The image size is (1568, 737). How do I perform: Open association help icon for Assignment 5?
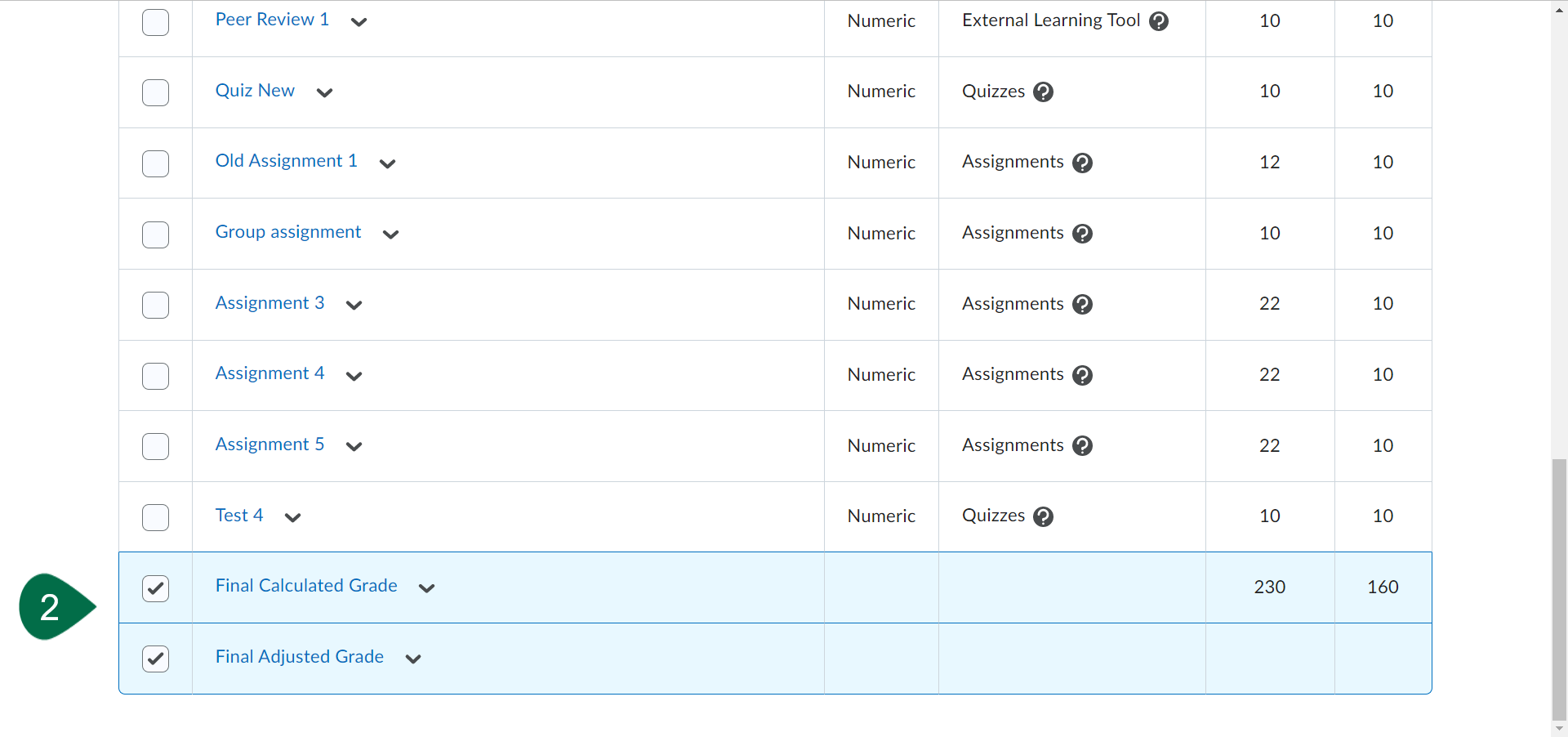coord(1082,446)
